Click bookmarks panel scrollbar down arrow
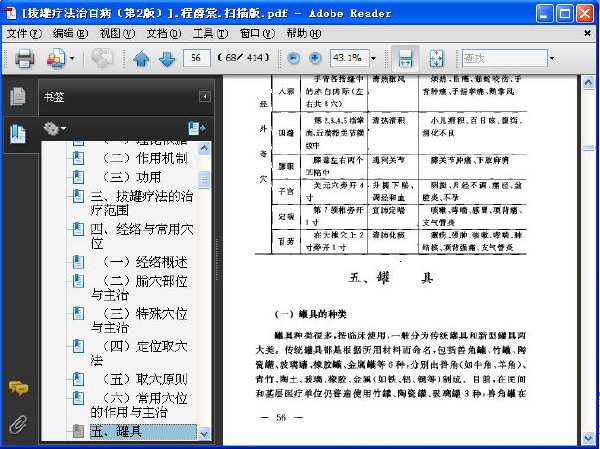Image resolution: width=600 pixels, height=449 pixels. [x=204, y=434]
